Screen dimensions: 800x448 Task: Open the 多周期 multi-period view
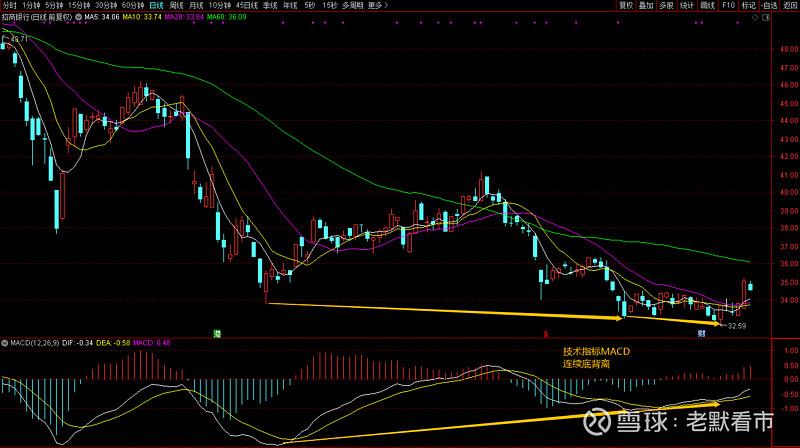[351, 5]
